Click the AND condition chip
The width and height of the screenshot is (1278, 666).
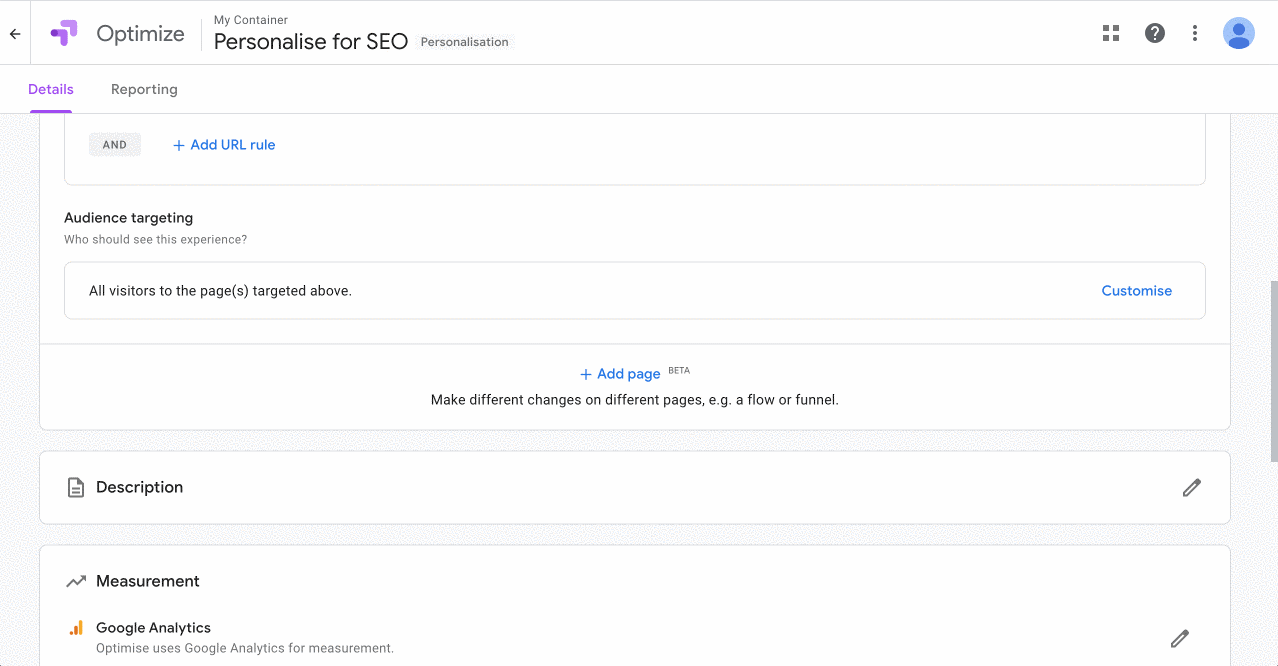114,144
